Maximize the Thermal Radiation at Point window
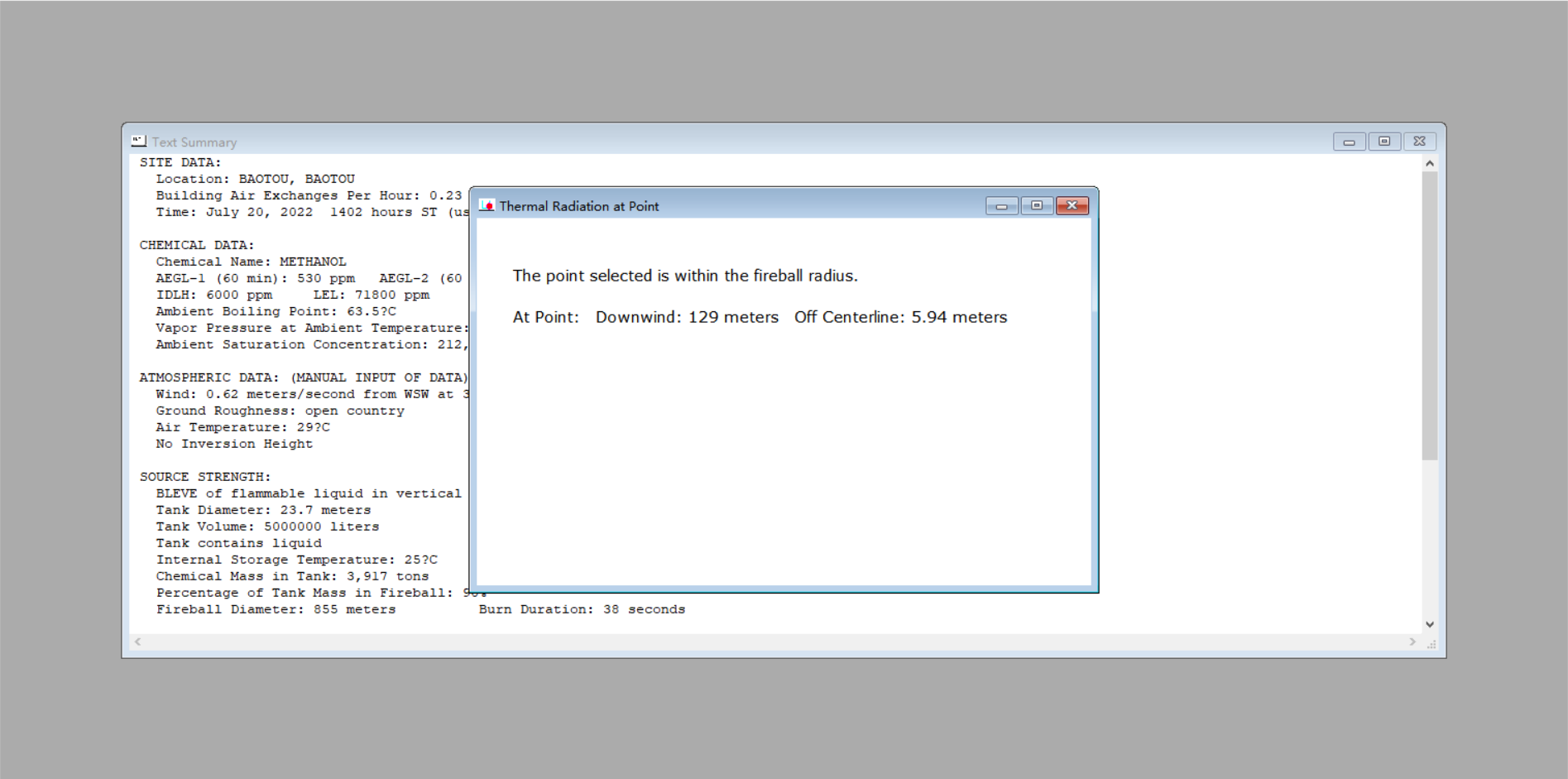 coord(1037,205)
